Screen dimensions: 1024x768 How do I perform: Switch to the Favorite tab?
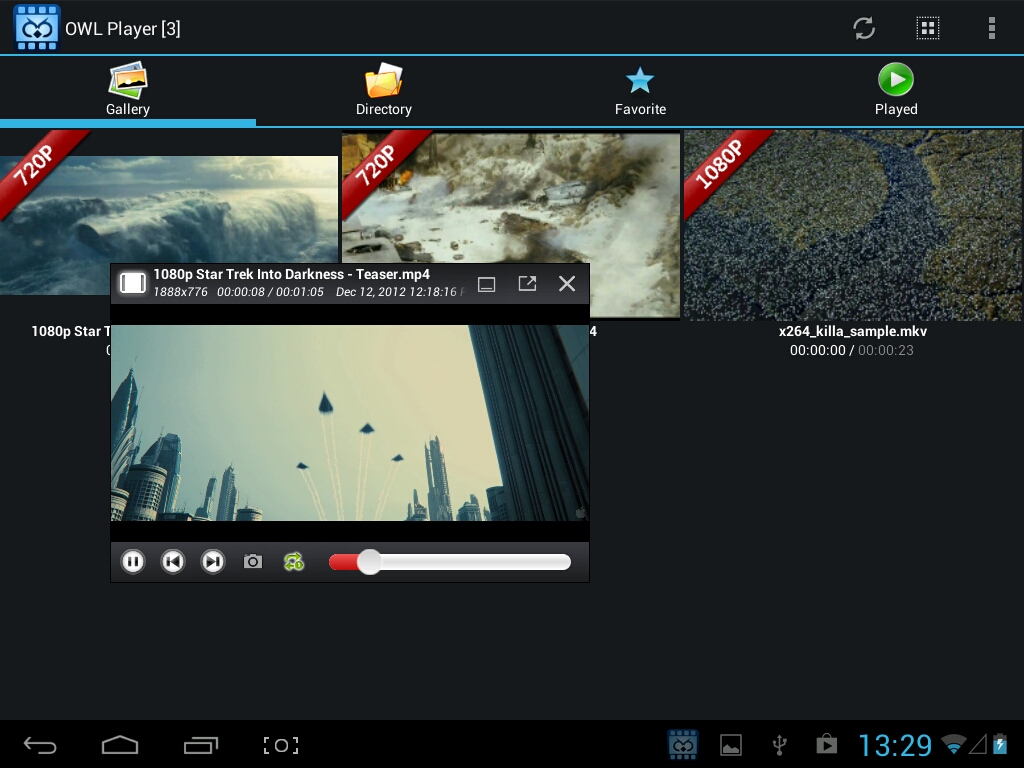pos(640,90)
